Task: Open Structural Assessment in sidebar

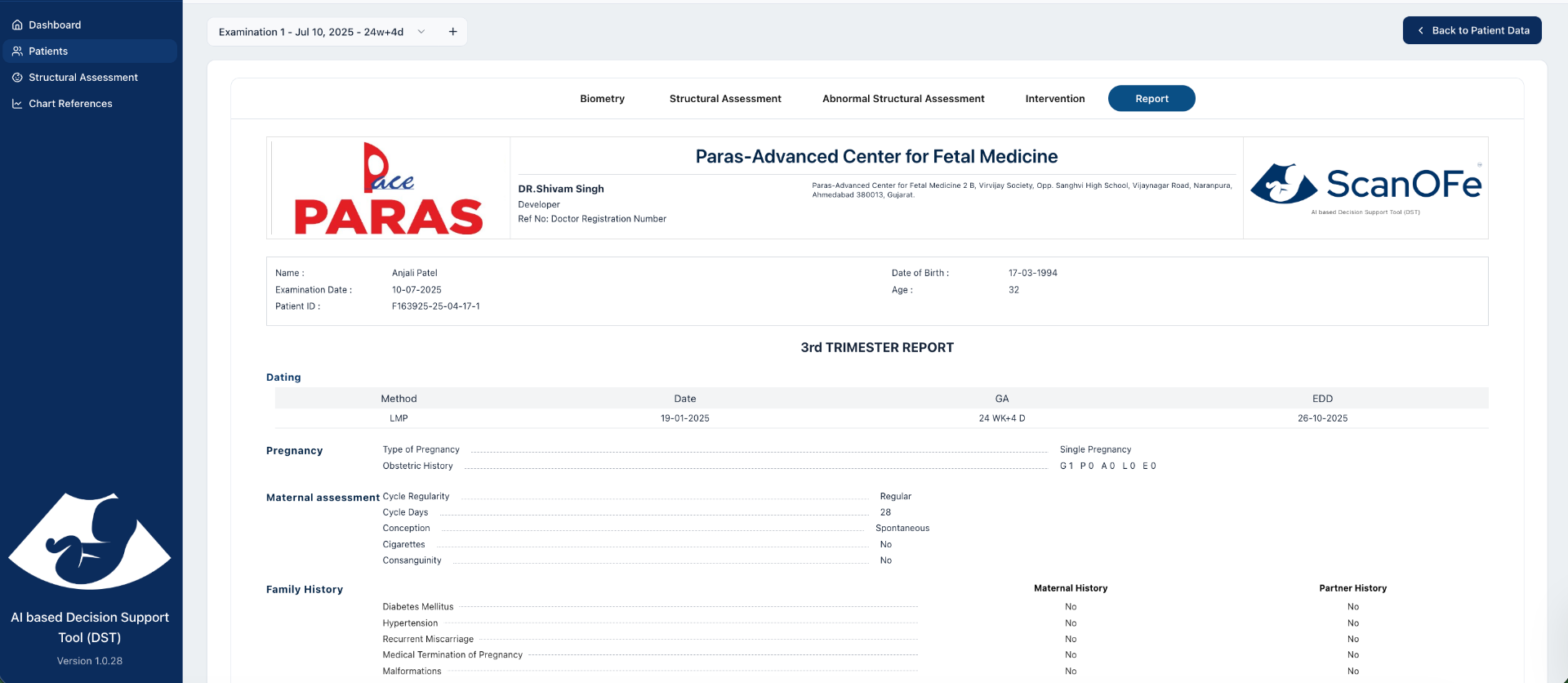Action: 90,78
